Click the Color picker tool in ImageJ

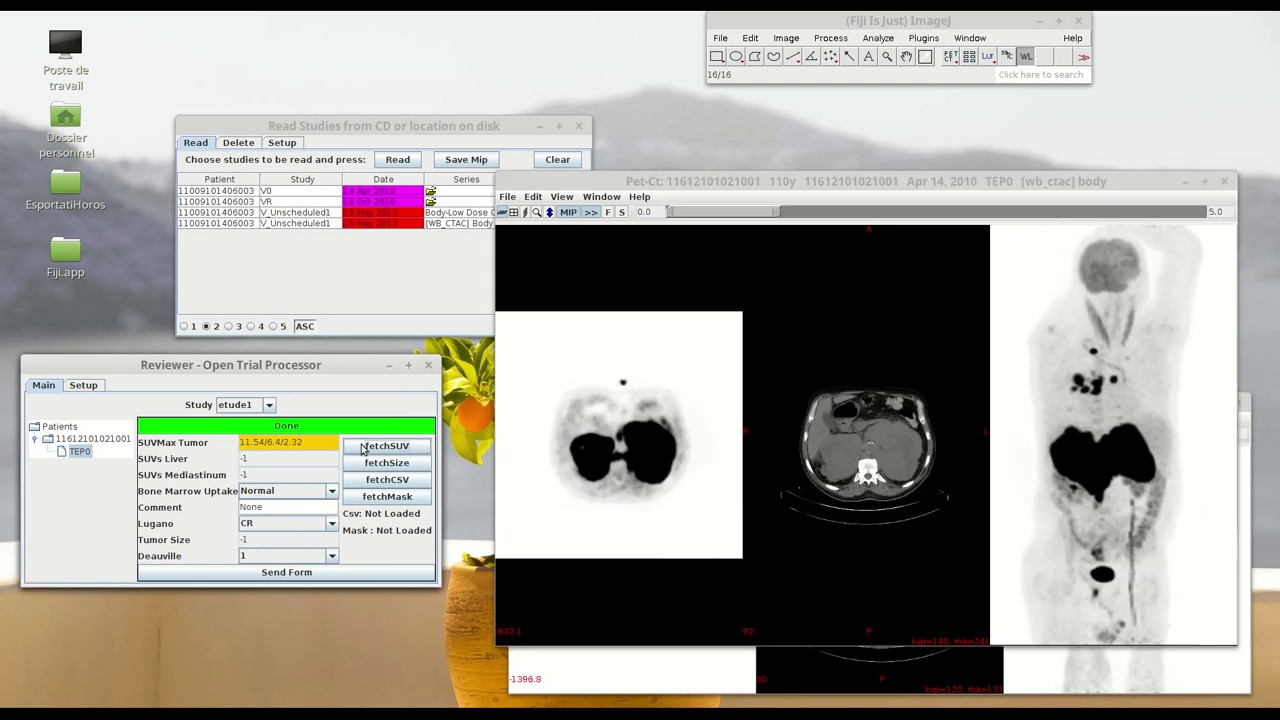click(x=925, y=56)
